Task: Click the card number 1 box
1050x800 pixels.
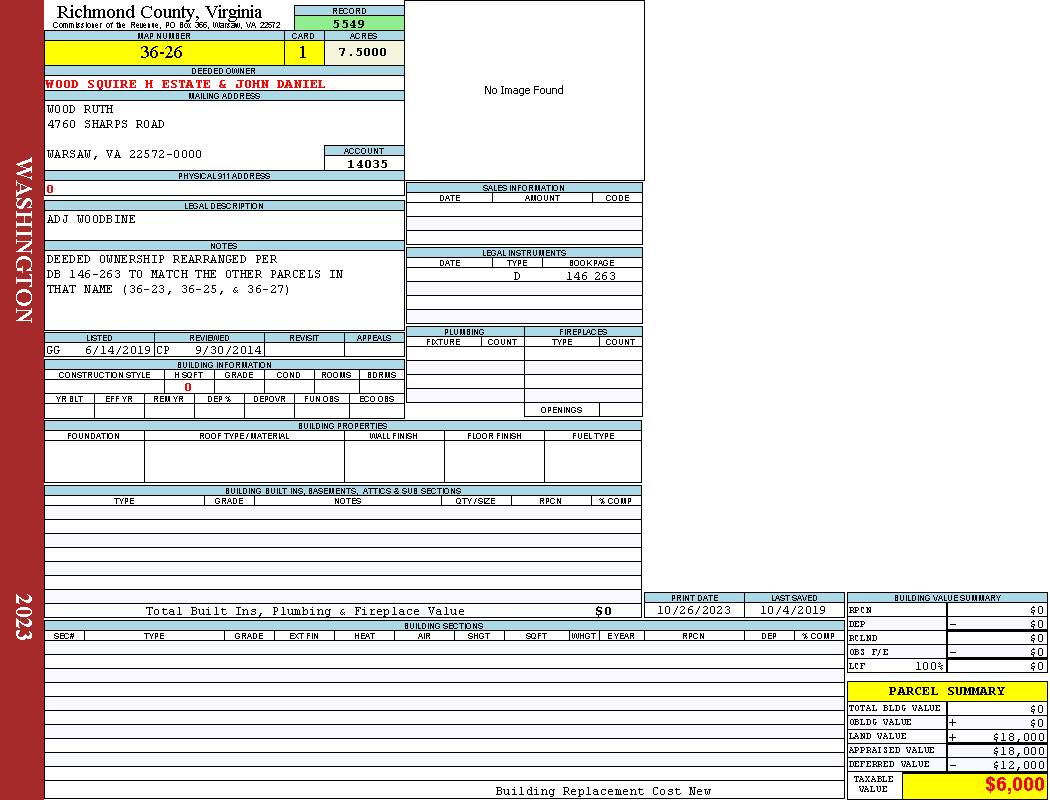Action: tap(303, 53)
